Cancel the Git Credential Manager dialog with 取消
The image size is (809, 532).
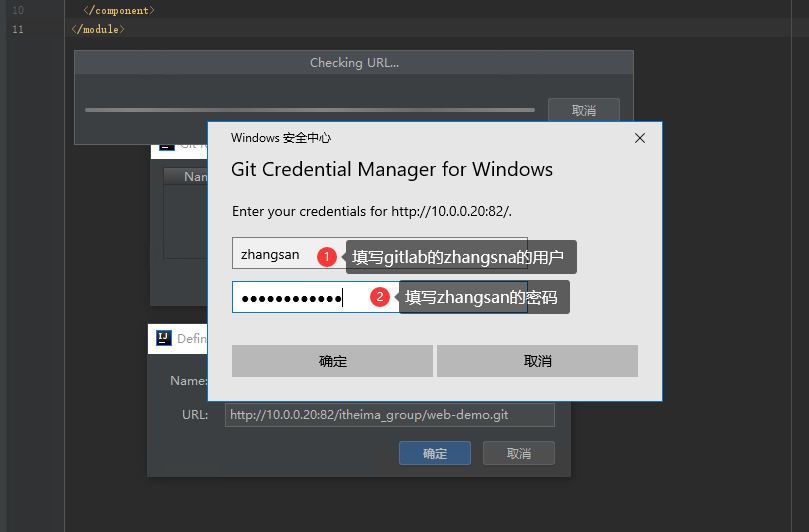pos(537,361)
